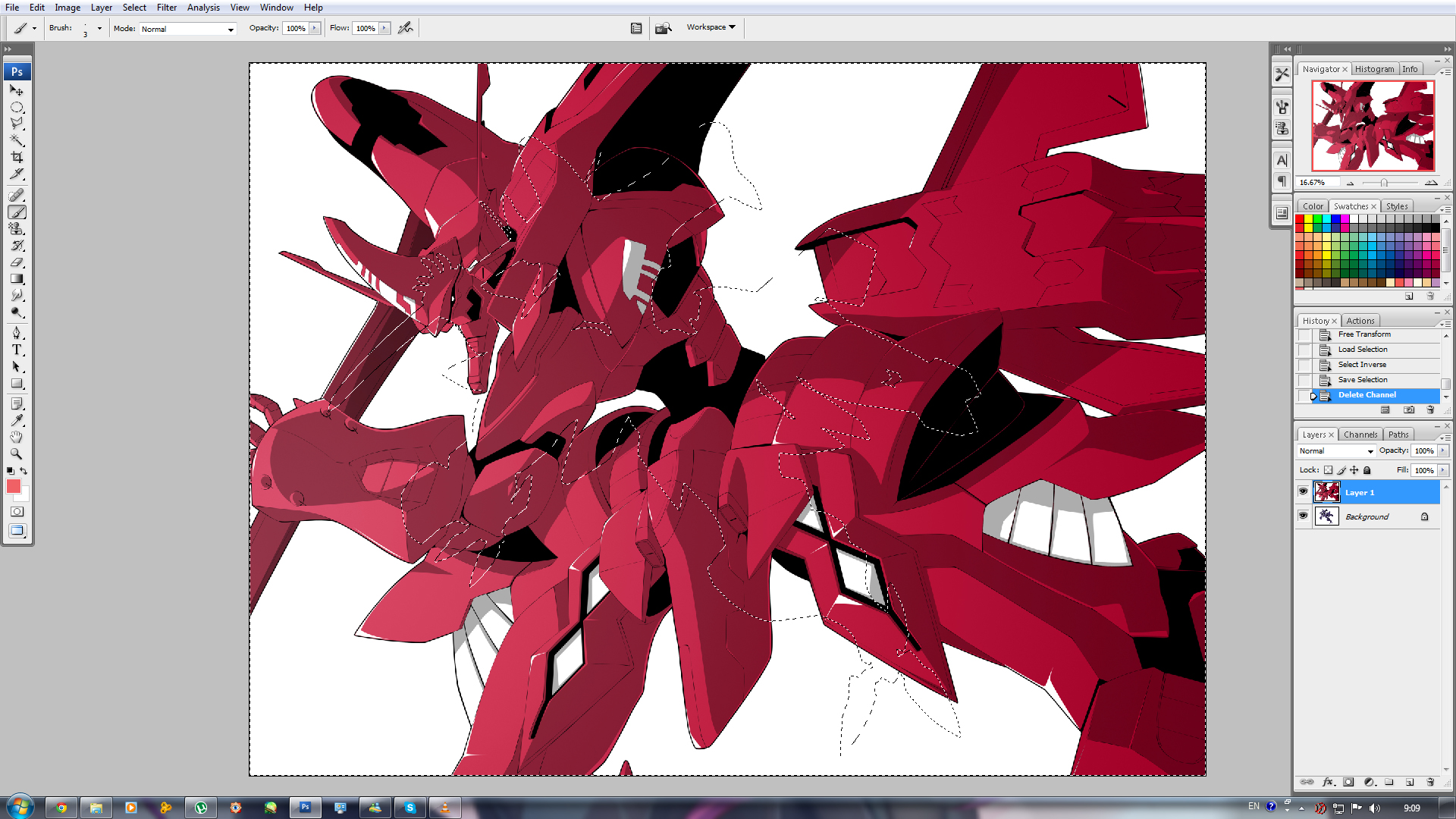
Task: Open the layer blend mode Normal dropdown
Action: click(x=1336, y=451)
